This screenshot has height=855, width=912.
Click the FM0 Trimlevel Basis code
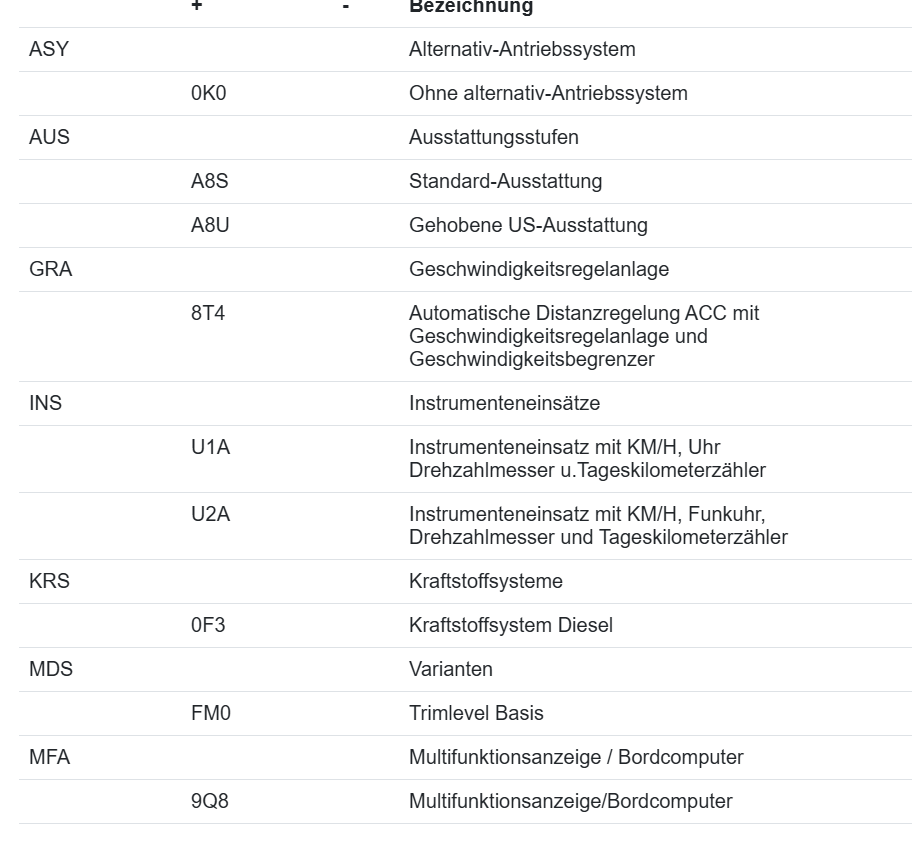click(211, 713)
